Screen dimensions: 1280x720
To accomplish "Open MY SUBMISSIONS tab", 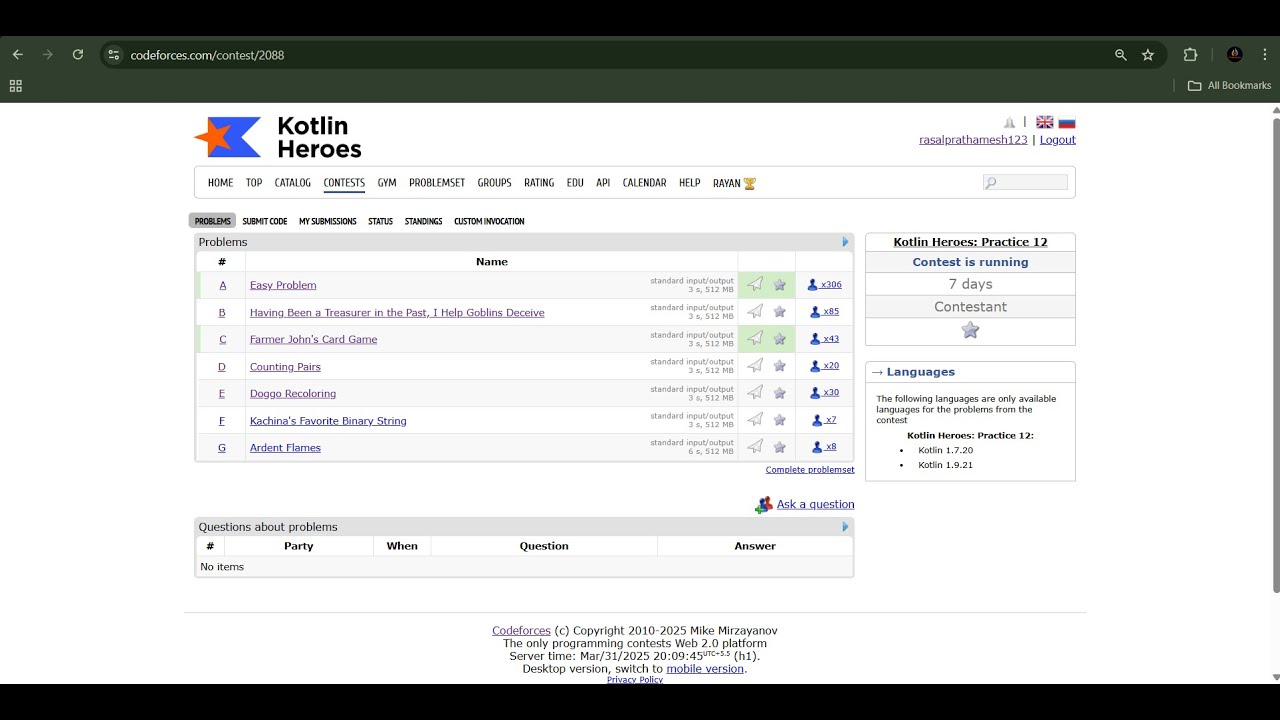I will click(328, 221).
